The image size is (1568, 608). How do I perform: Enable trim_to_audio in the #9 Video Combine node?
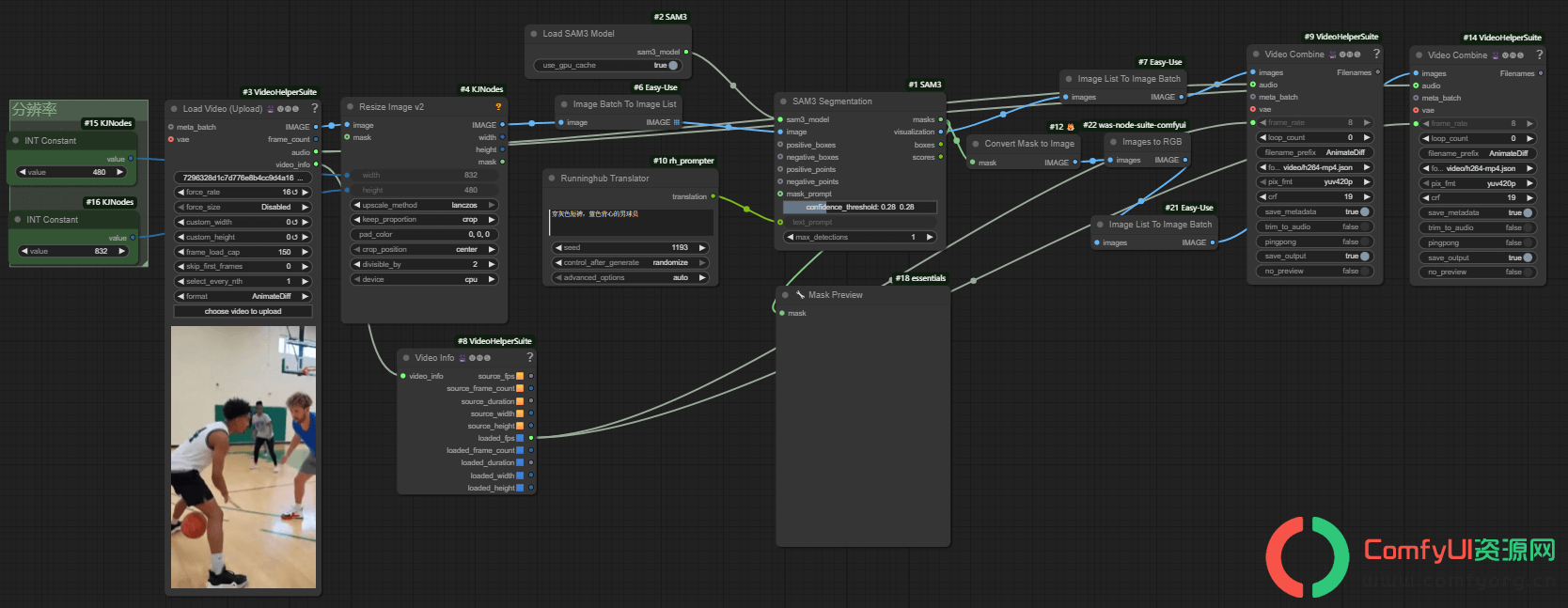tap(1316, 227)
